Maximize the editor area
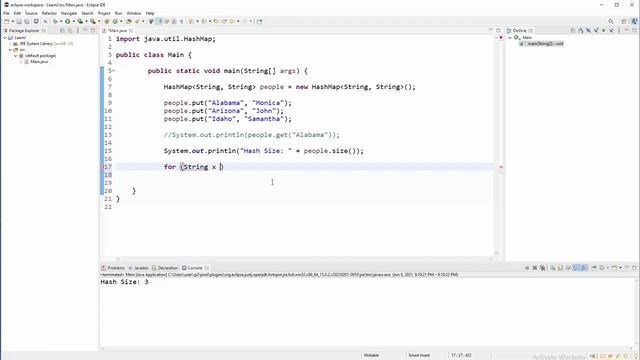The image size is (640, 360). coord(498,31)
